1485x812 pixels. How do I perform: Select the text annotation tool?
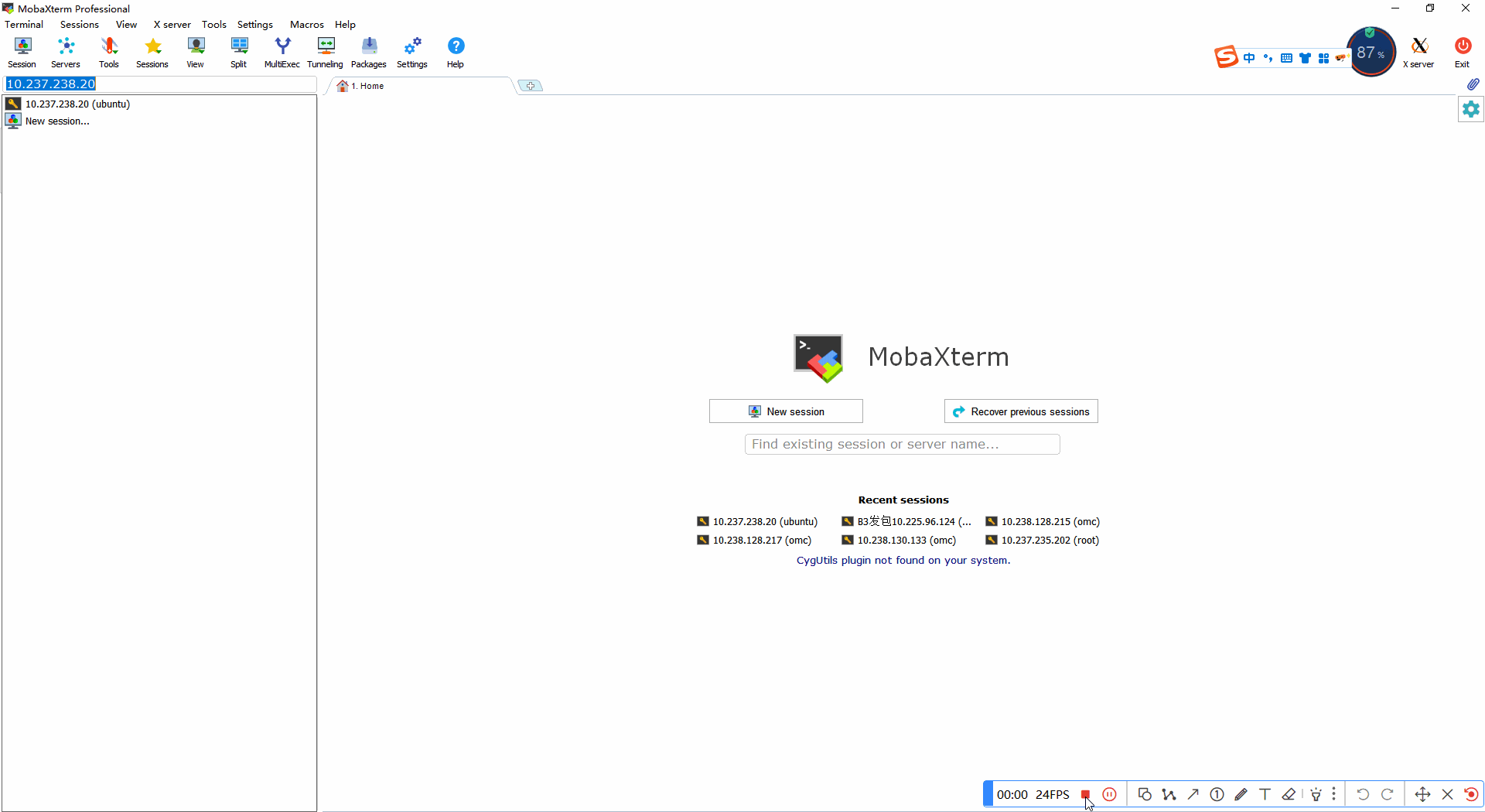[x=1265, y=794]
